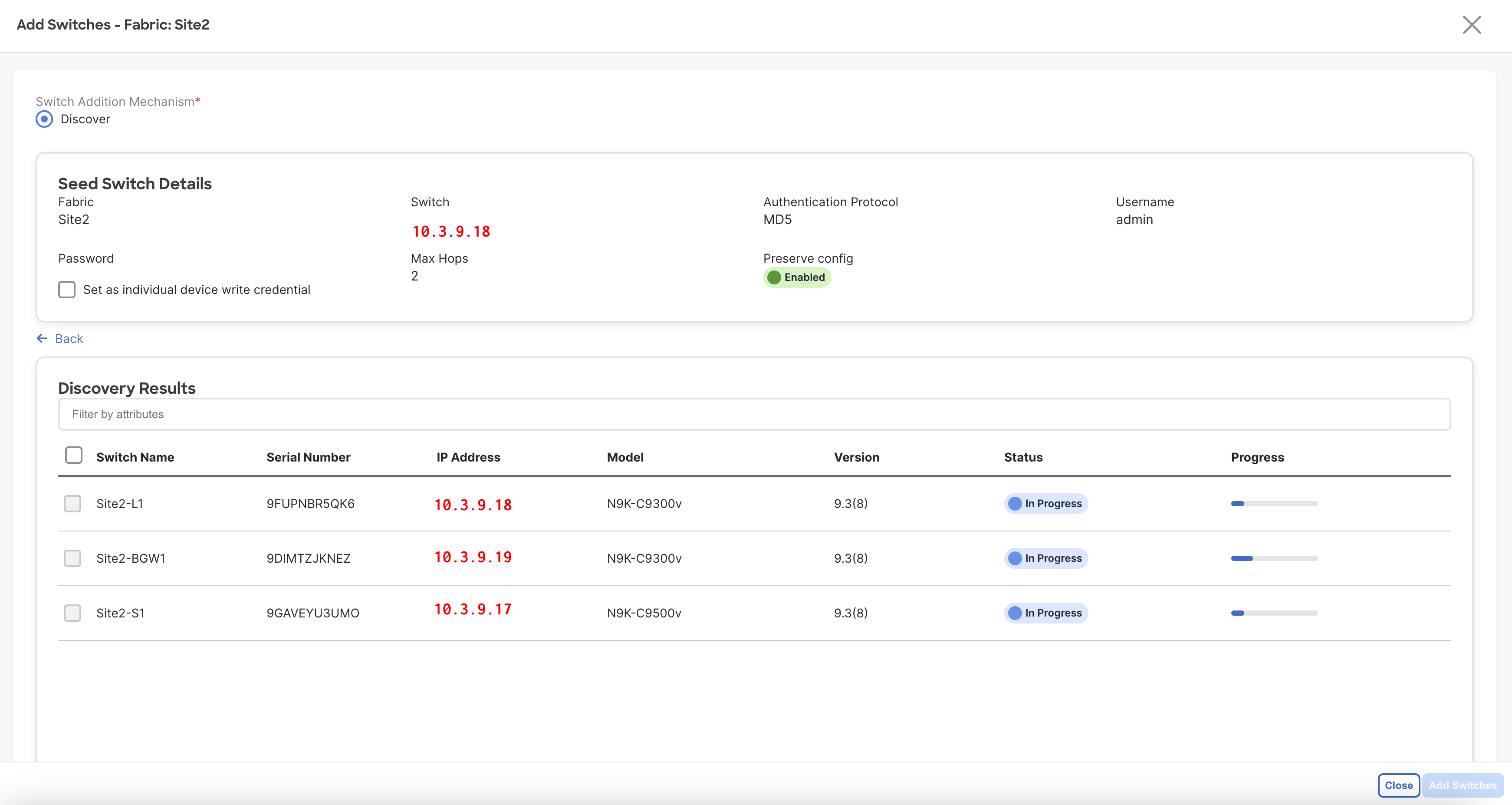This screenshot has width=1512, height=805.
Task: Click the Back arrow icon
Action: [42, 338]
